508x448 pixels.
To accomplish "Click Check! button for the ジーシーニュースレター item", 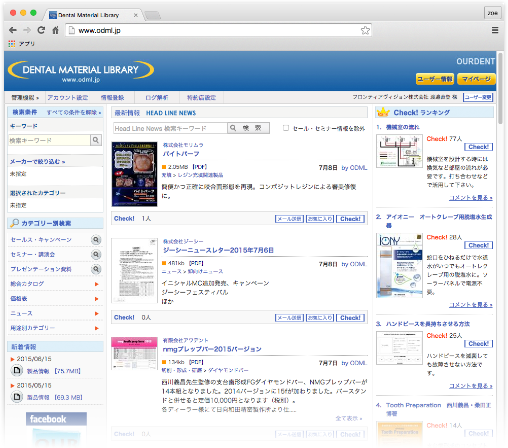I will click(x=350, y=318).
